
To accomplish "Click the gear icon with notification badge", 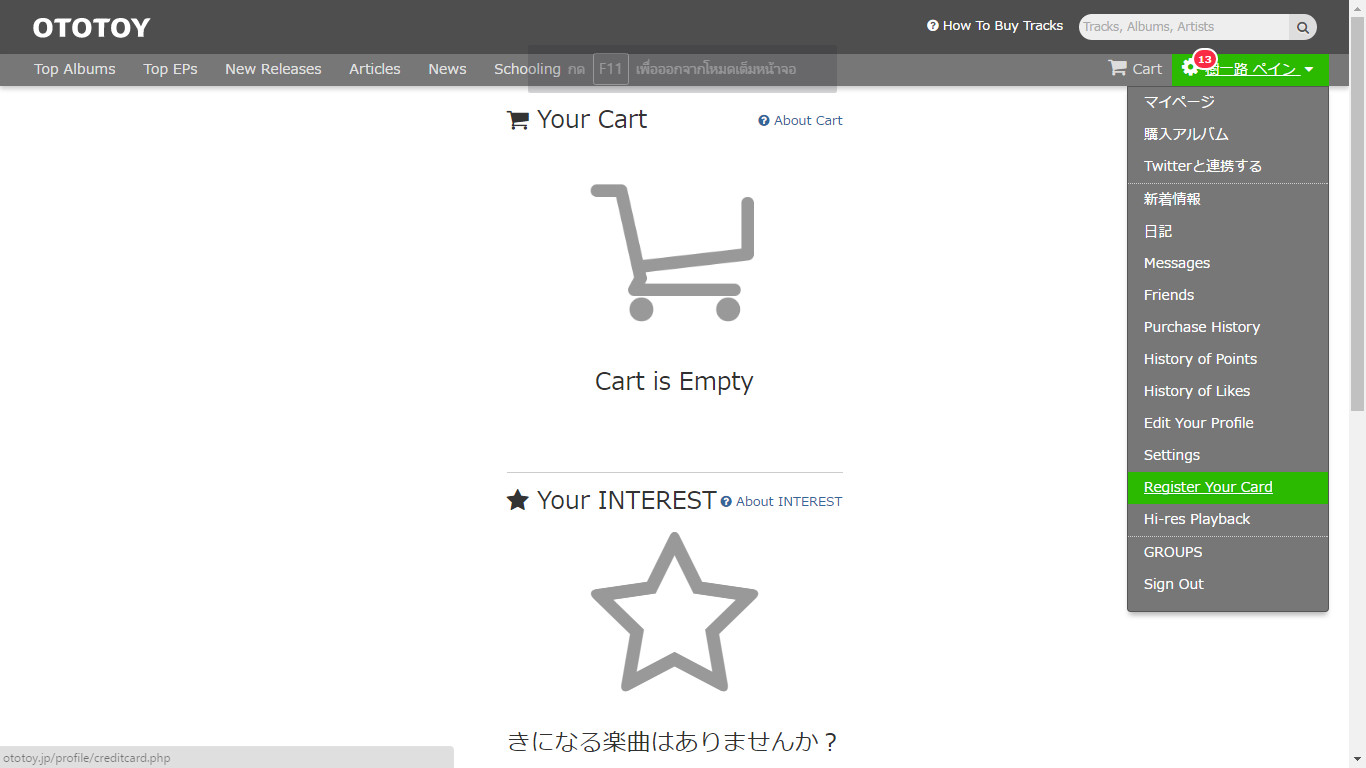I will tap(1190, 68).
